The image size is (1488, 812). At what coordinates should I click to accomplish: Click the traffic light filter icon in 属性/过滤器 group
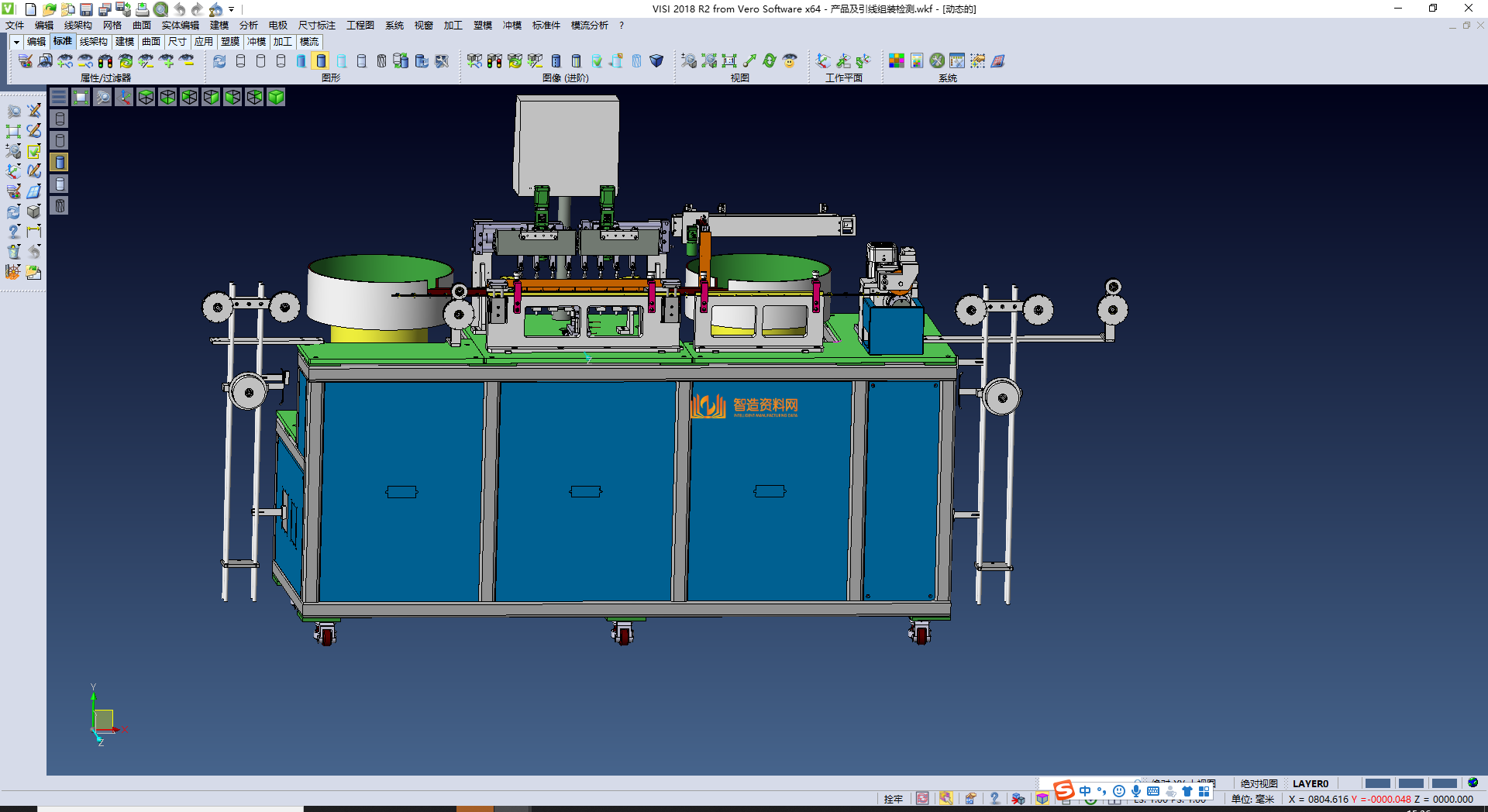105,61
